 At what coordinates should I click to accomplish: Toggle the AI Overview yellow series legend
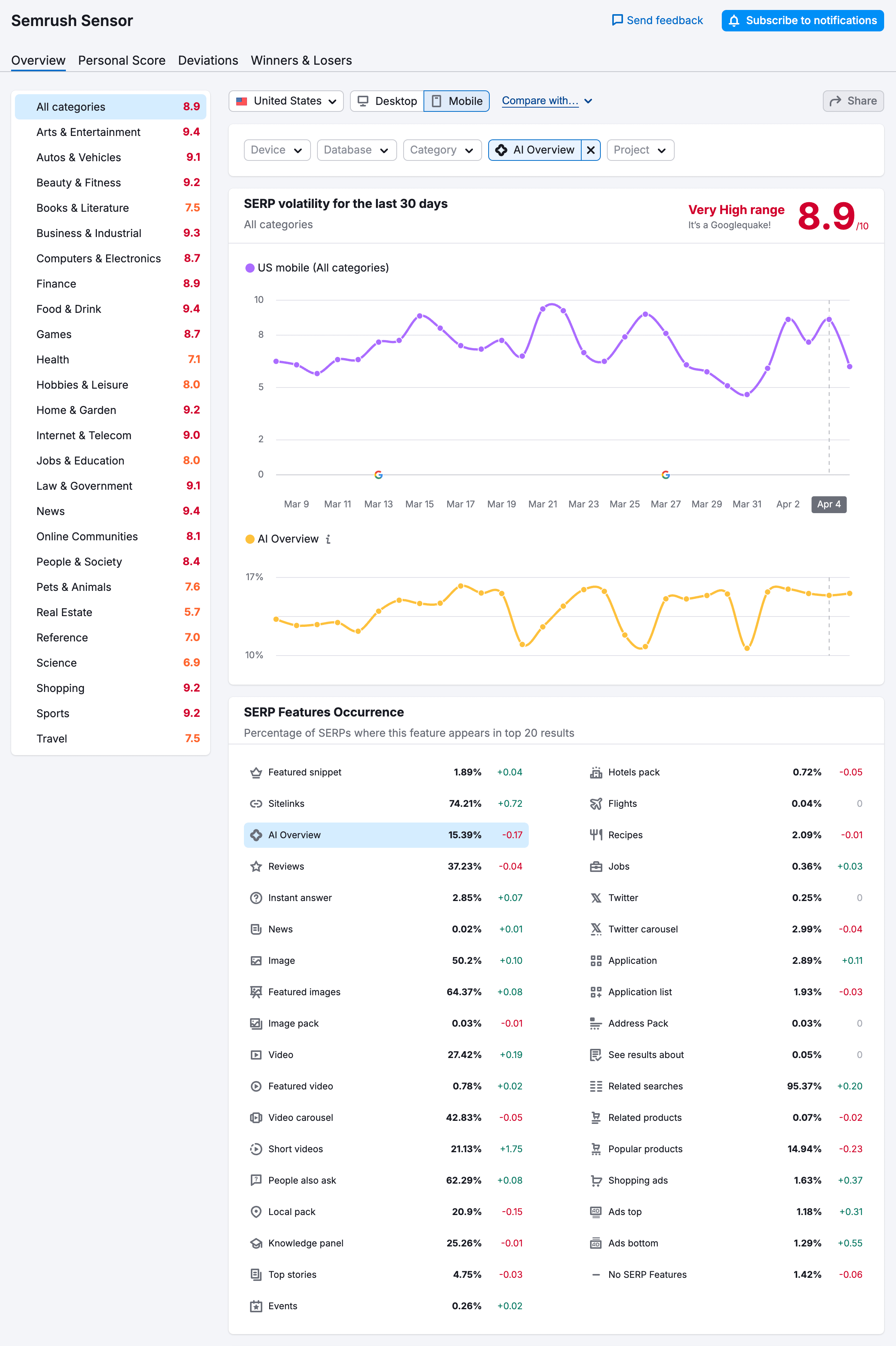(x=282, y=539)
